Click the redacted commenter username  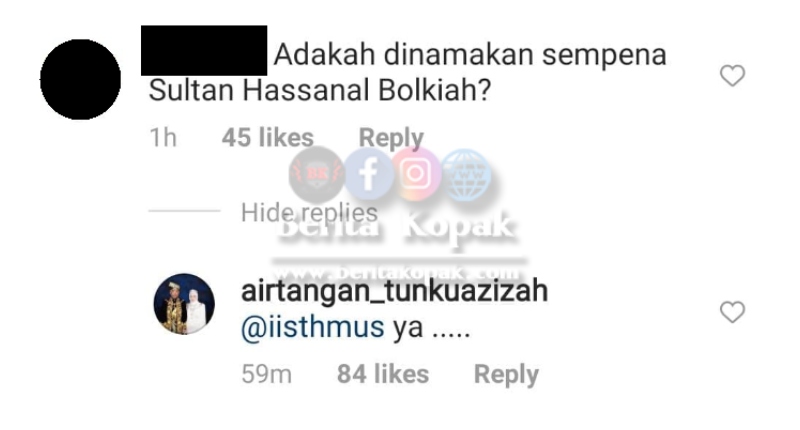tap(204, 50)
